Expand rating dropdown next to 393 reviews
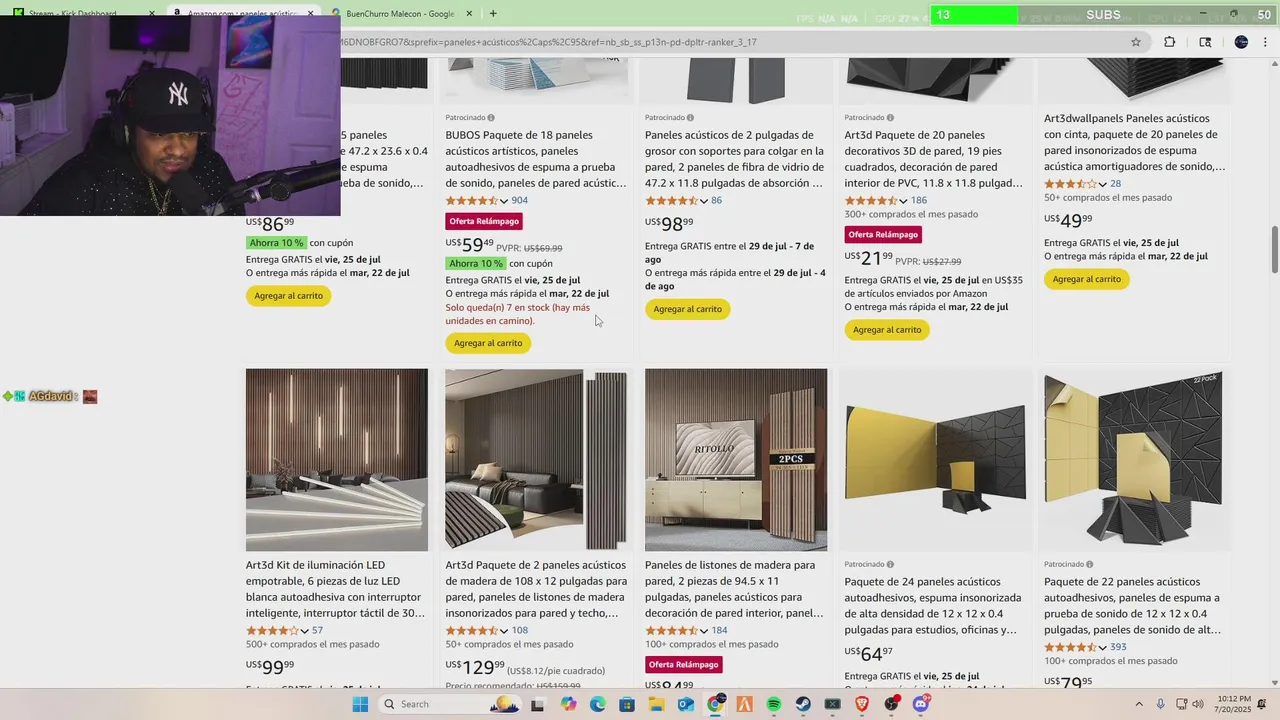Viewport: 1280px width, 720px height. [1103, 648]
